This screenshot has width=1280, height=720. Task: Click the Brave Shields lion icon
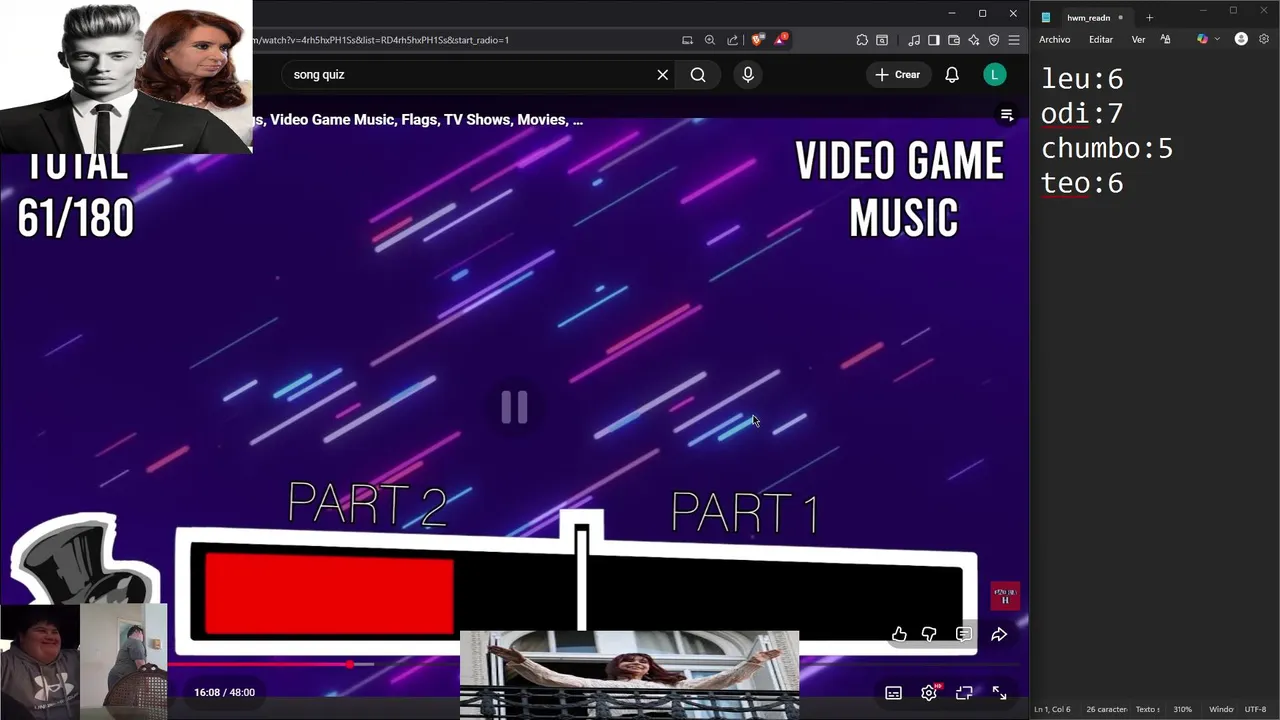pyautogui.click(x=757, y=40)
